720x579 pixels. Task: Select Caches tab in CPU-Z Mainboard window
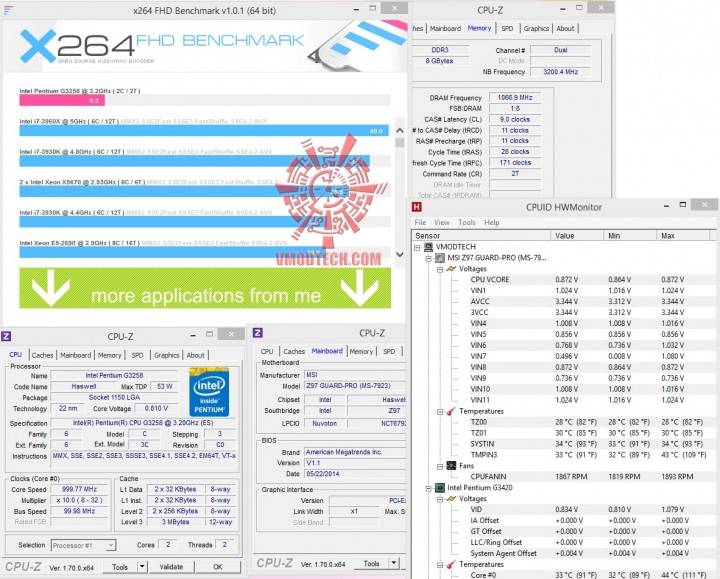pos(294,351)
